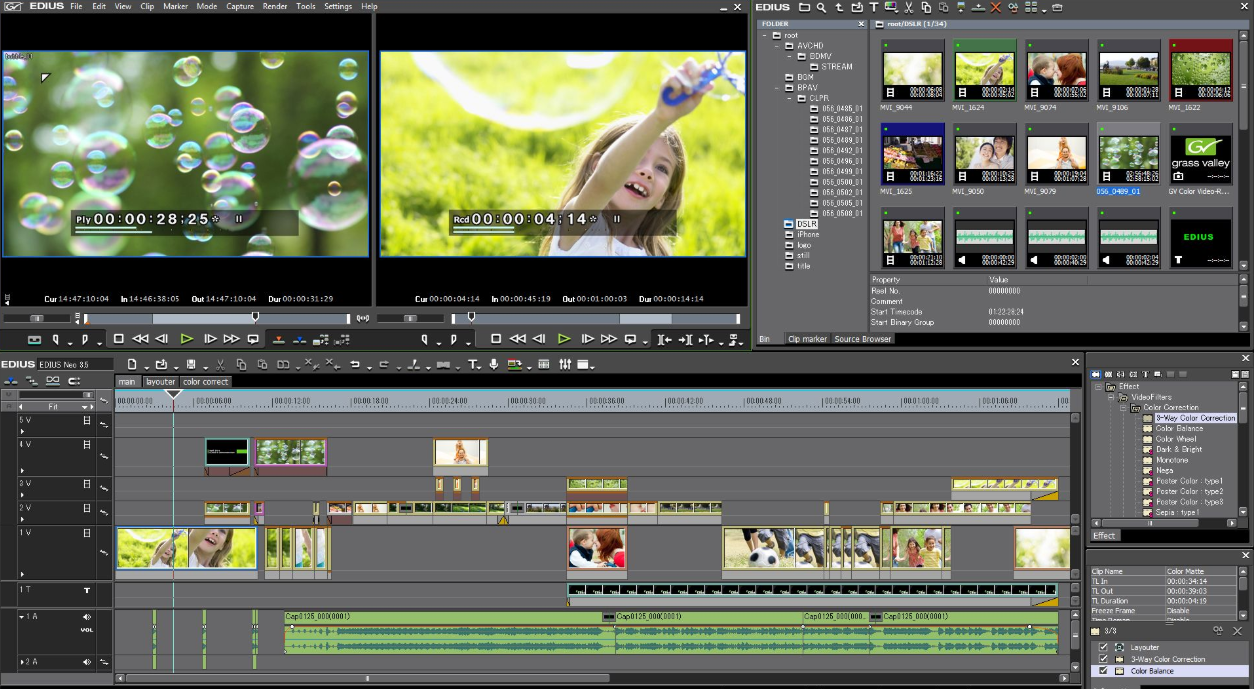The width and height of the screenshot is (1254, 689).
Task: Switch to the Source Browser tab
Action: coord(863,339)
